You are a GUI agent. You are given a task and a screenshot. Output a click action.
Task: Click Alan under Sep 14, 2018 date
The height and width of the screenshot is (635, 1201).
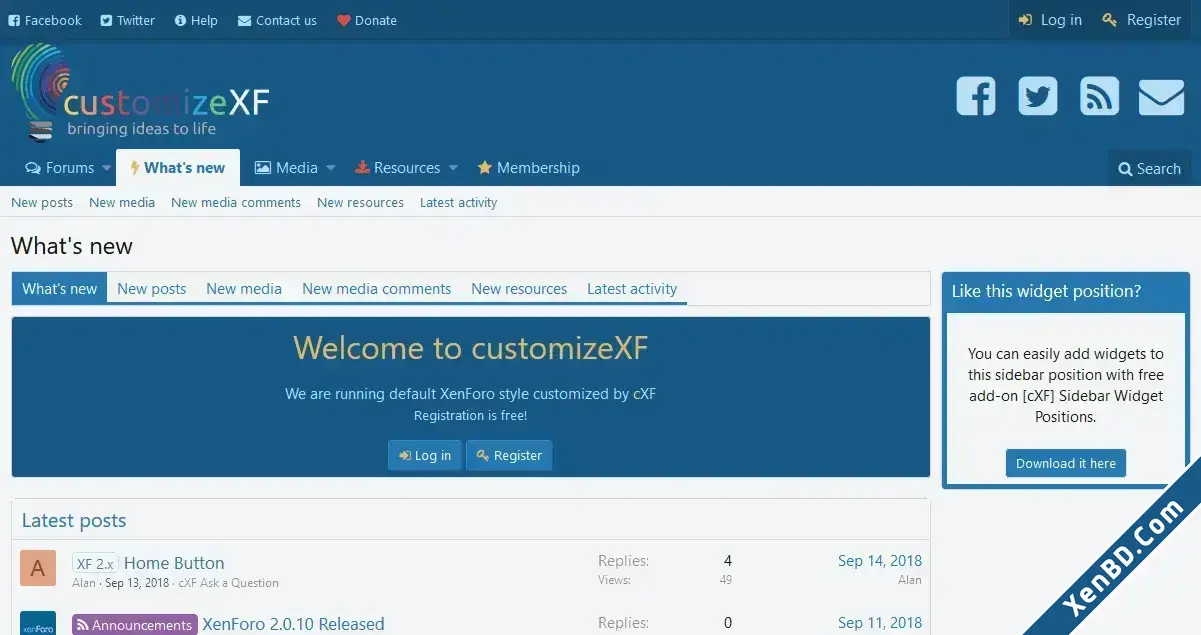click(910, 580)
